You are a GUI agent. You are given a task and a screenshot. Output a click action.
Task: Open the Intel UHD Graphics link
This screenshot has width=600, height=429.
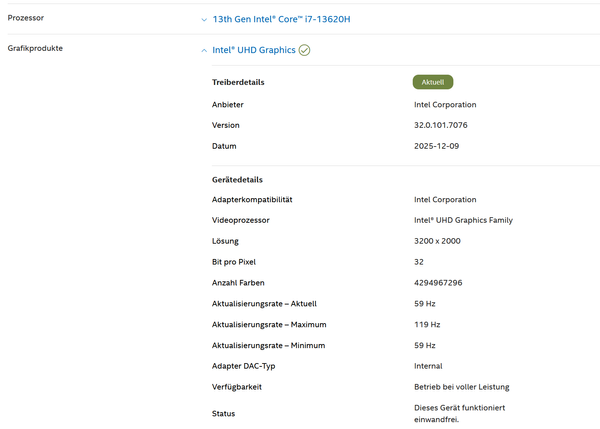click(254, 50)
